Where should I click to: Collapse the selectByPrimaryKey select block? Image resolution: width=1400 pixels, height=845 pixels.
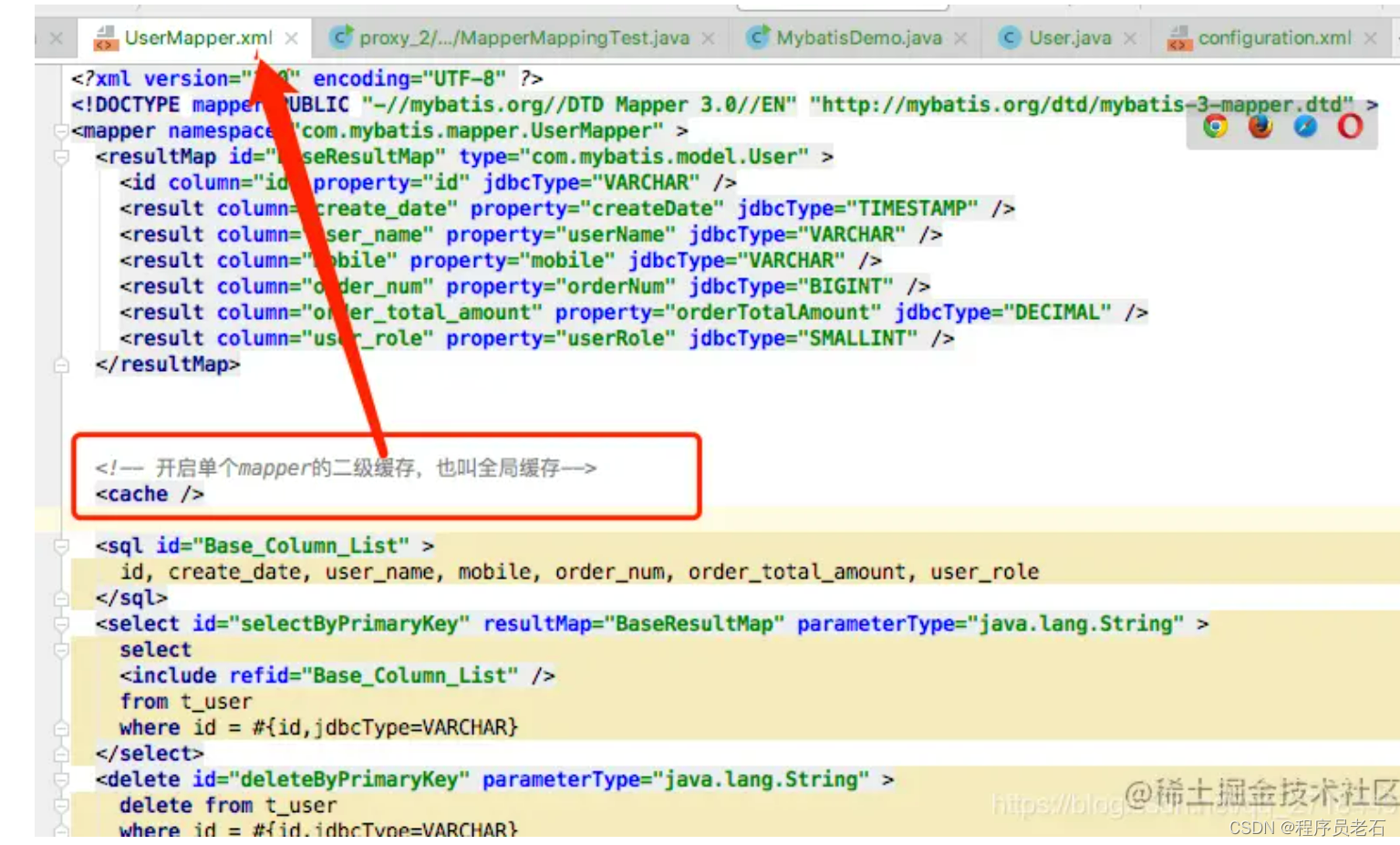point(61,624)
